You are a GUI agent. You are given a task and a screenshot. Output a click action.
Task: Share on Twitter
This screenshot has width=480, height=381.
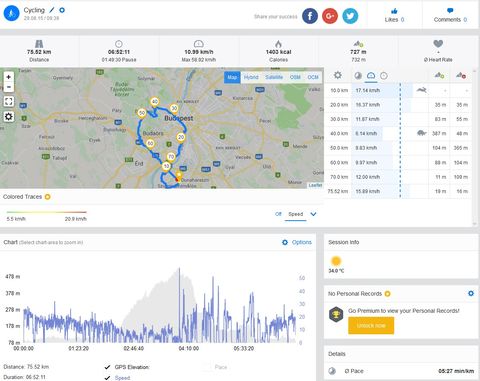[350, 16]
